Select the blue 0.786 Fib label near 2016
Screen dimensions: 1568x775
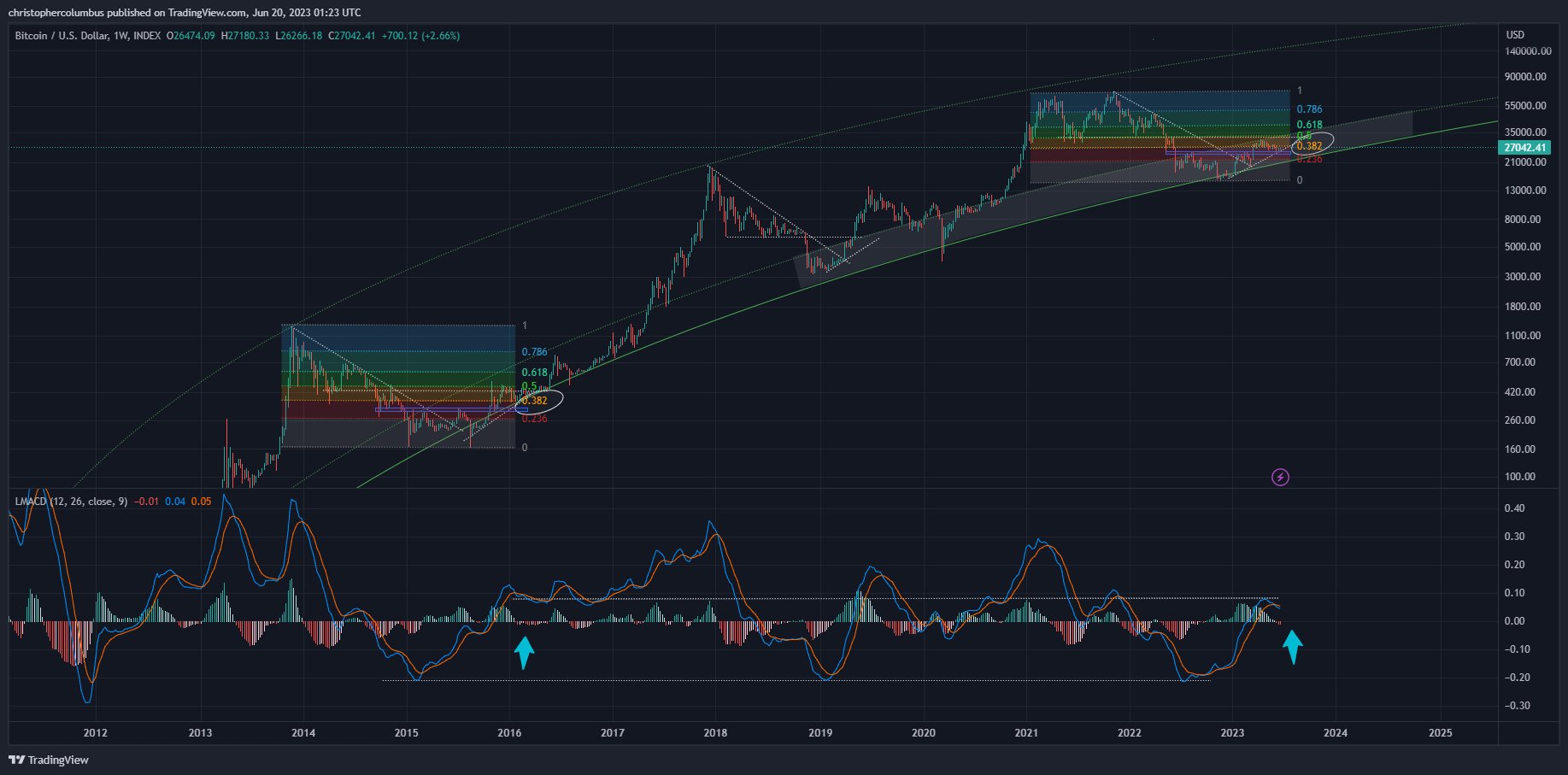point(534,352)
